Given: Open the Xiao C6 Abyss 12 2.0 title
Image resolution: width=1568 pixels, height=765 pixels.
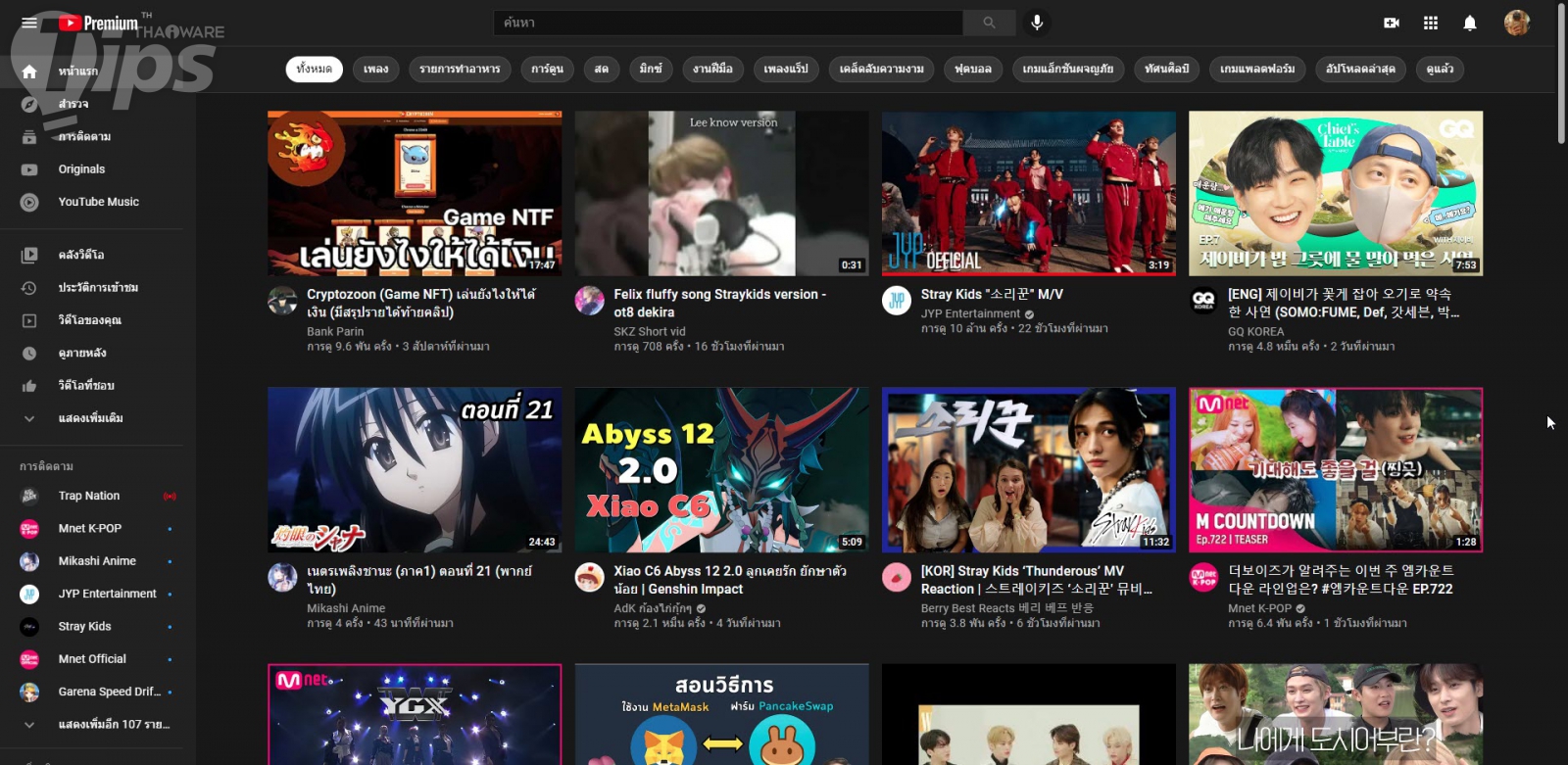Looking at the screenshot, I should pyautogui.click(x=730, y=579).
